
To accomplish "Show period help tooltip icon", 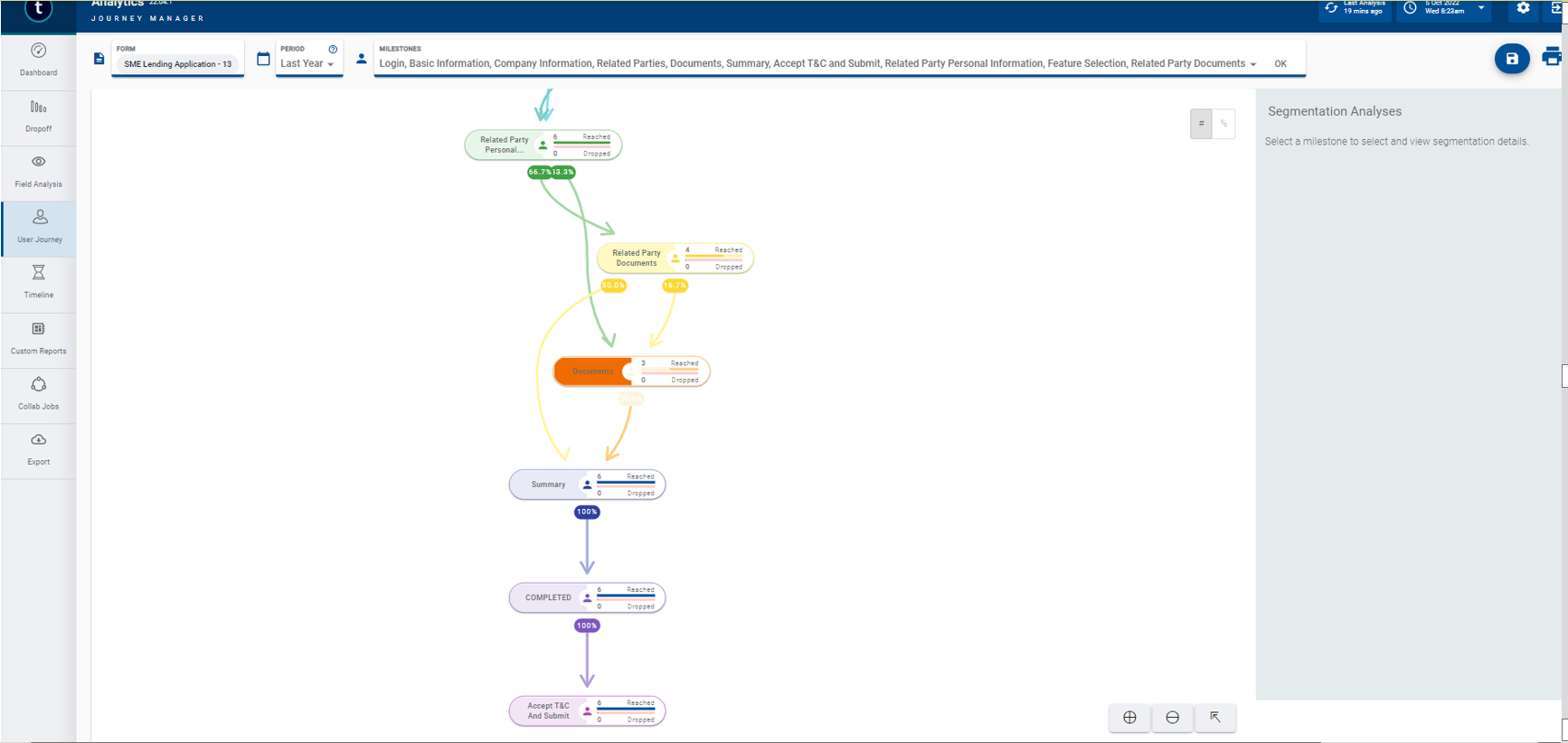I will coord(333,49).
